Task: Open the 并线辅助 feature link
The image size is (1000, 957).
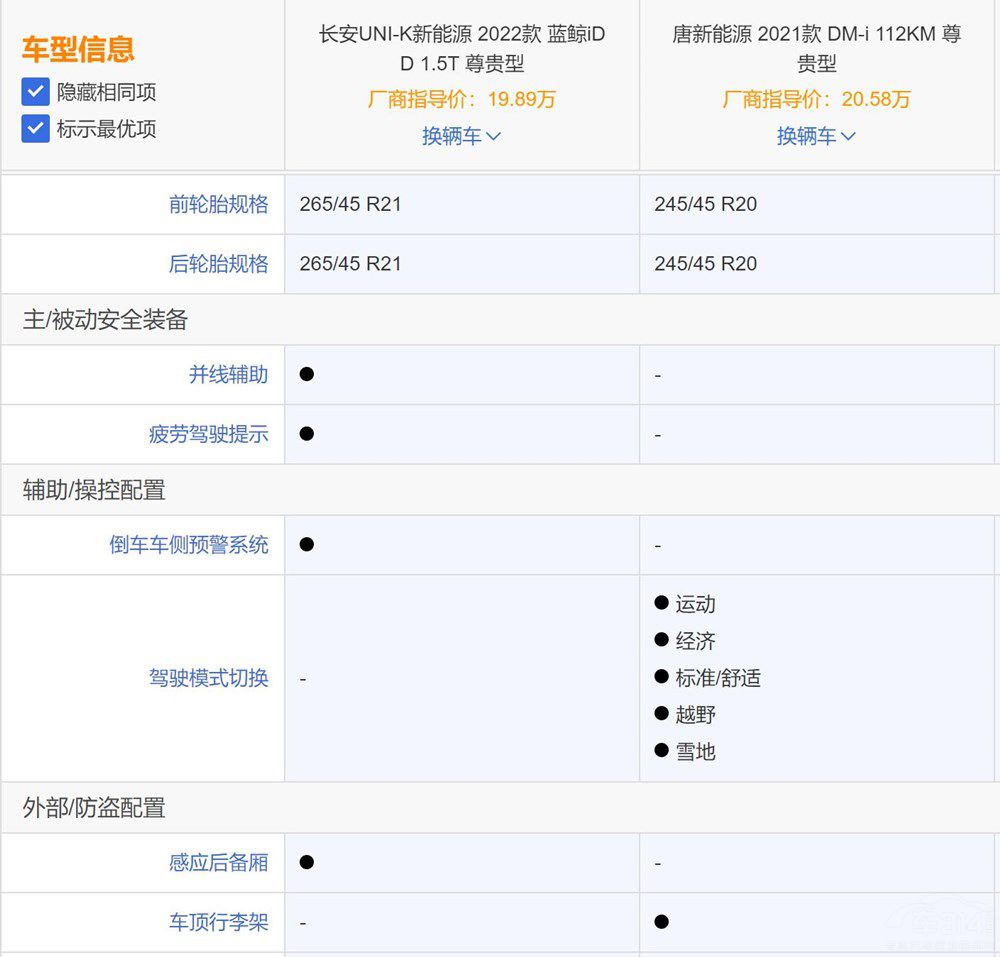Action: (228, 375)
